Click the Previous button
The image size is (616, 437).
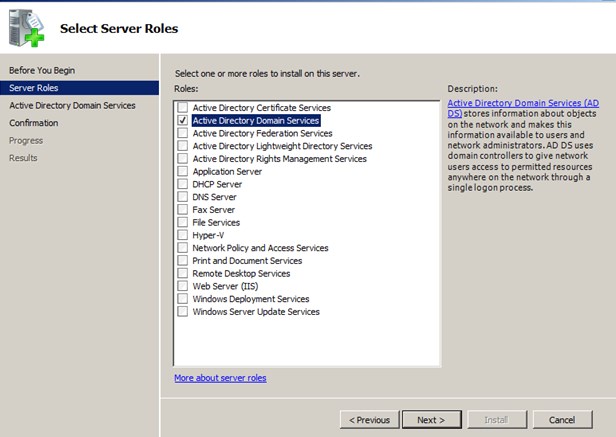(x=370, y=420)
